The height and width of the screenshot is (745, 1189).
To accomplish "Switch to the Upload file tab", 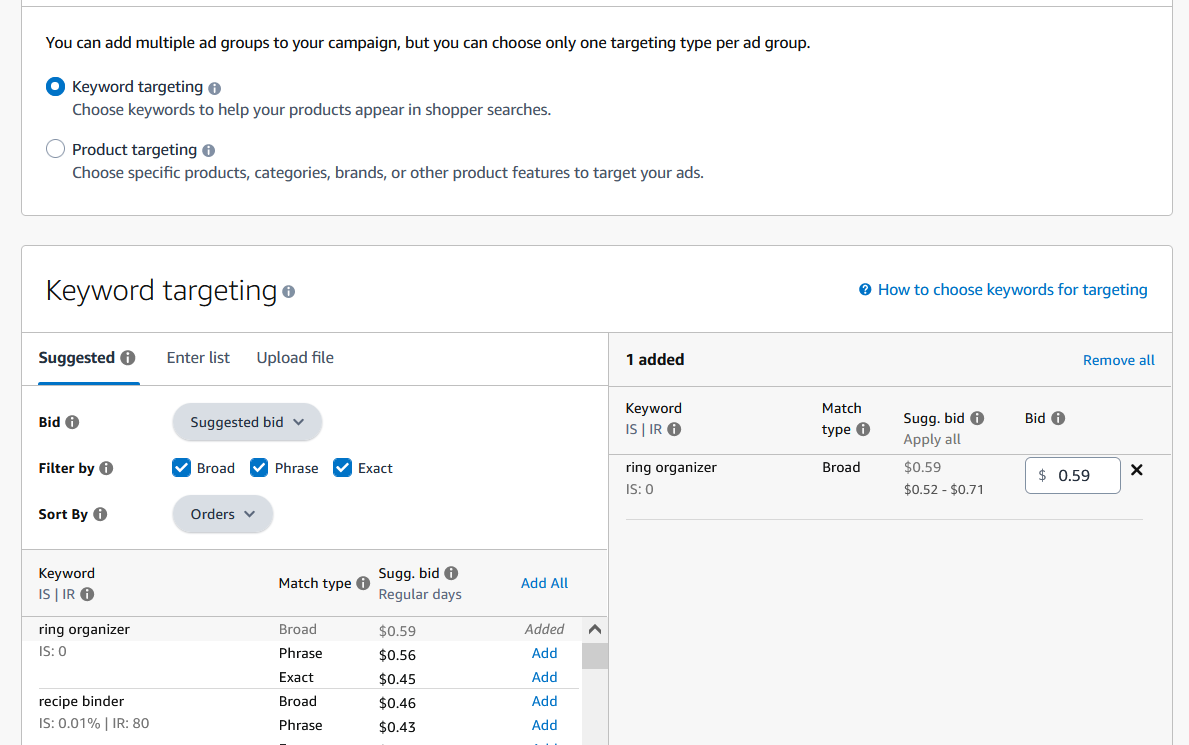I will tap(294, 357).
